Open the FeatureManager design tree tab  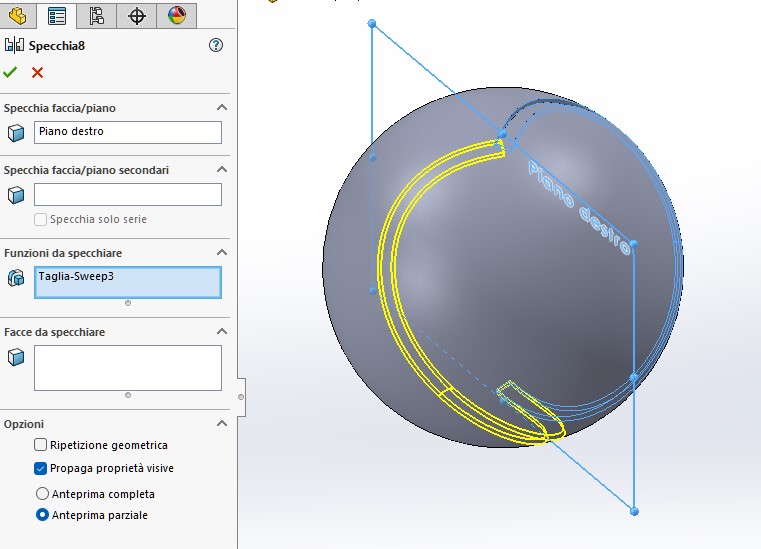(x=18, y=15)
